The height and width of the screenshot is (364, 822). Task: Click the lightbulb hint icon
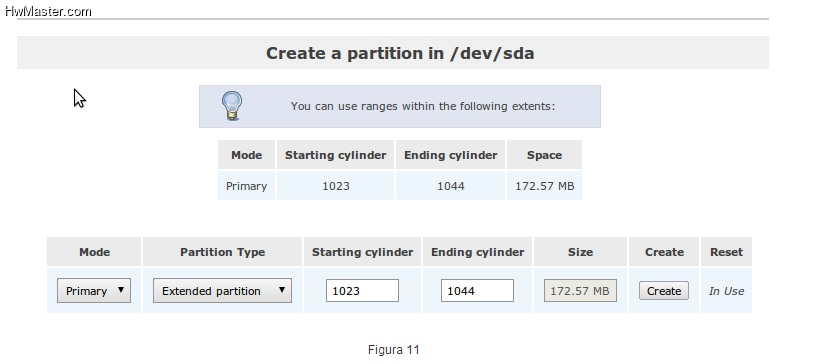pyautogui.click(x=232, y=106)
